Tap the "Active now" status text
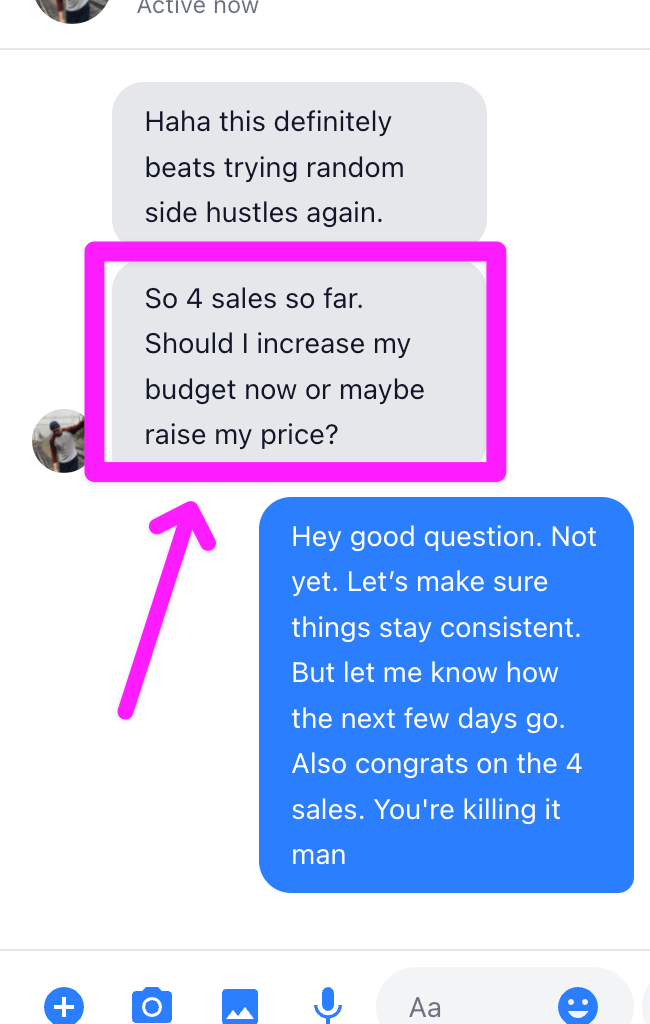 (x=197, y=8)
